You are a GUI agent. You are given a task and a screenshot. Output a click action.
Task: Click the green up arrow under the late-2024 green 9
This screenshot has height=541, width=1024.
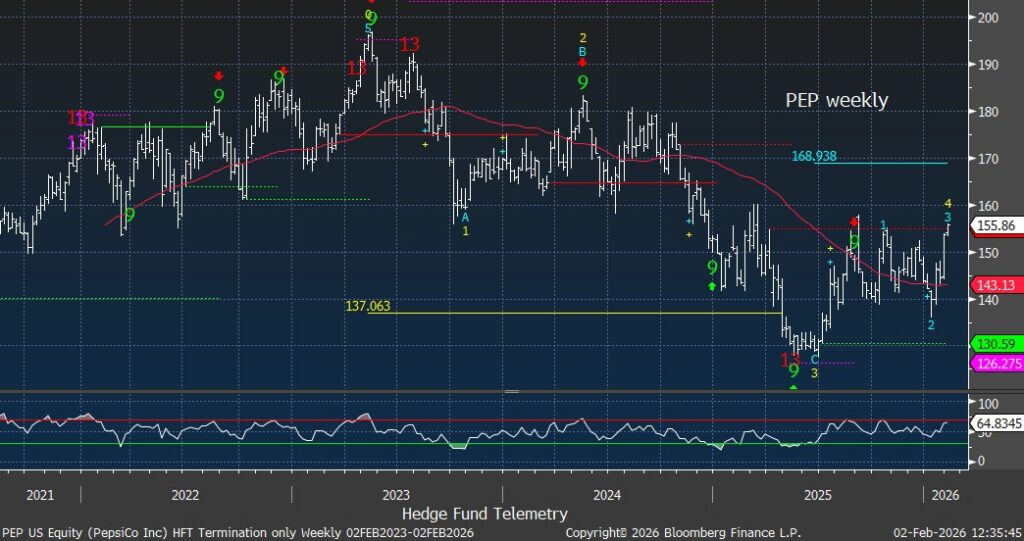pos(712,287)
